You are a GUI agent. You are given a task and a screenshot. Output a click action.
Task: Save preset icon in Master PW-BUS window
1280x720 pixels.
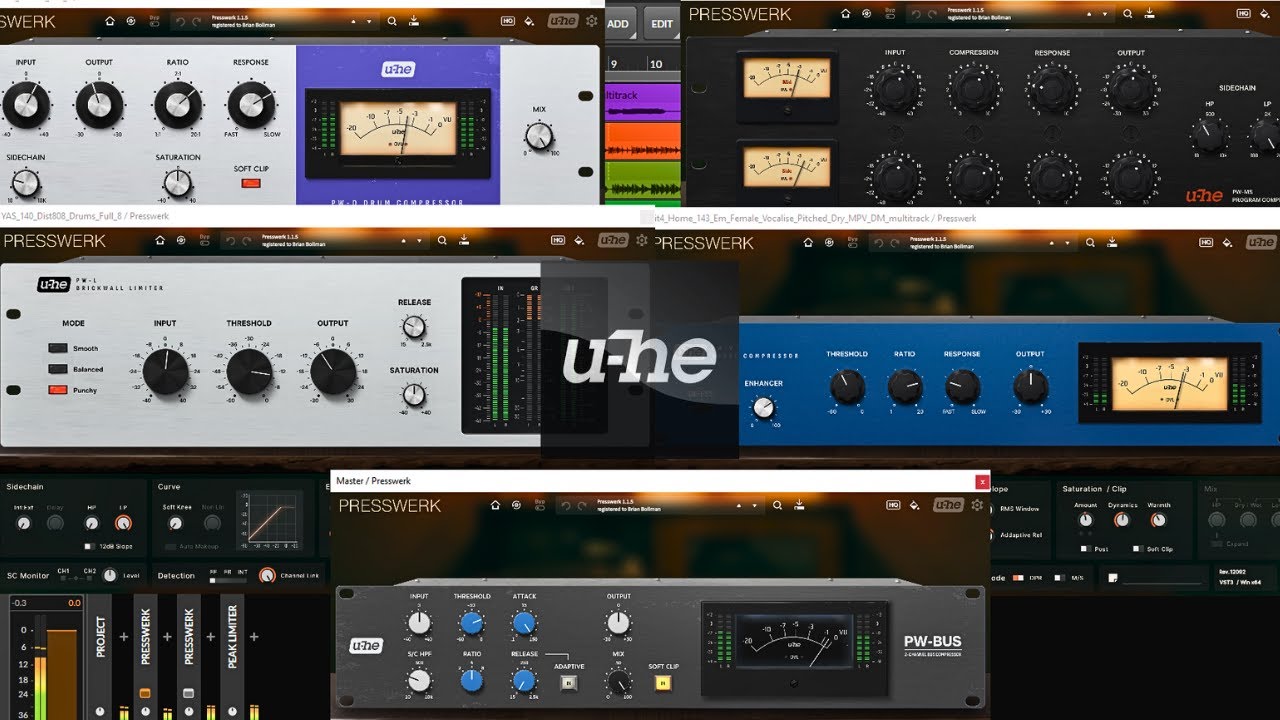799,505
